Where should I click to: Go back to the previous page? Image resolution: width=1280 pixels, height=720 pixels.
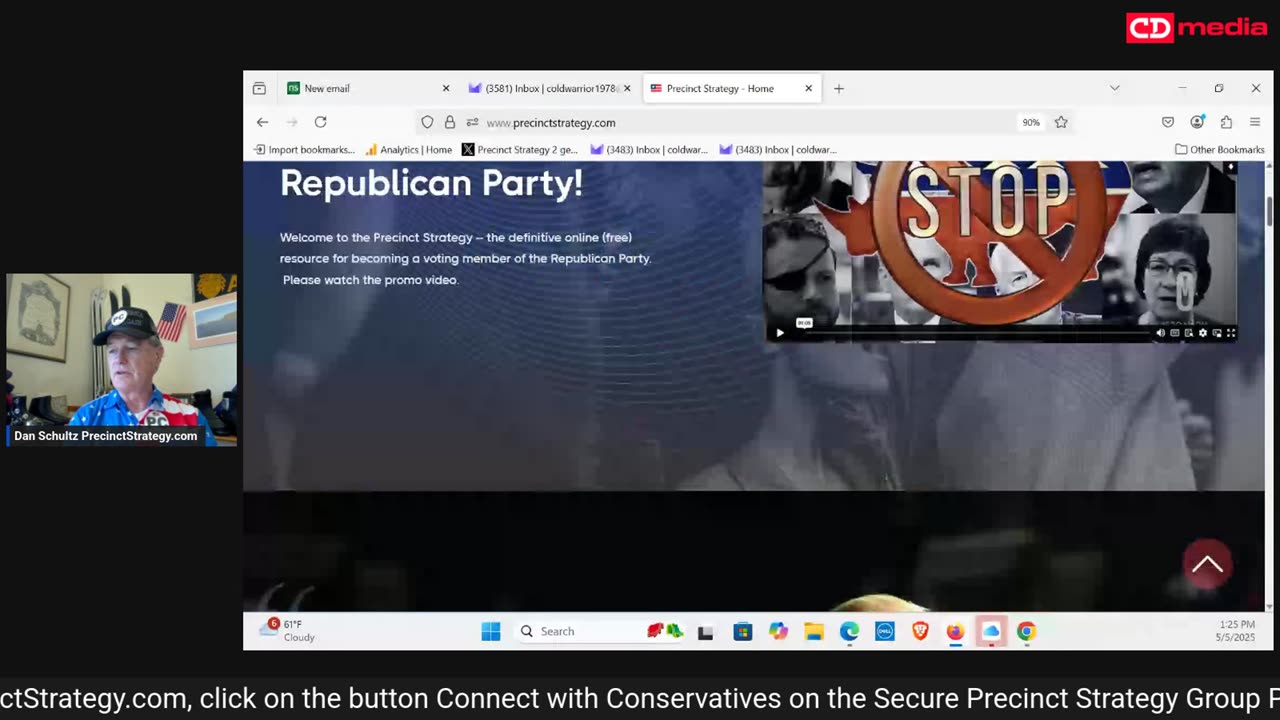[262, 122]
